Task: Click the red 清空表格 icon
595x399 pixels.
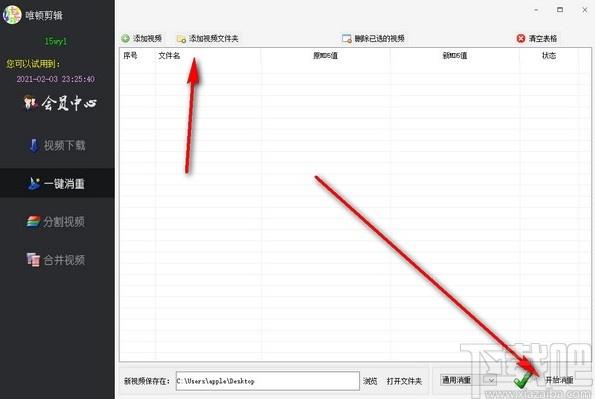Action: tap(521, 38)
